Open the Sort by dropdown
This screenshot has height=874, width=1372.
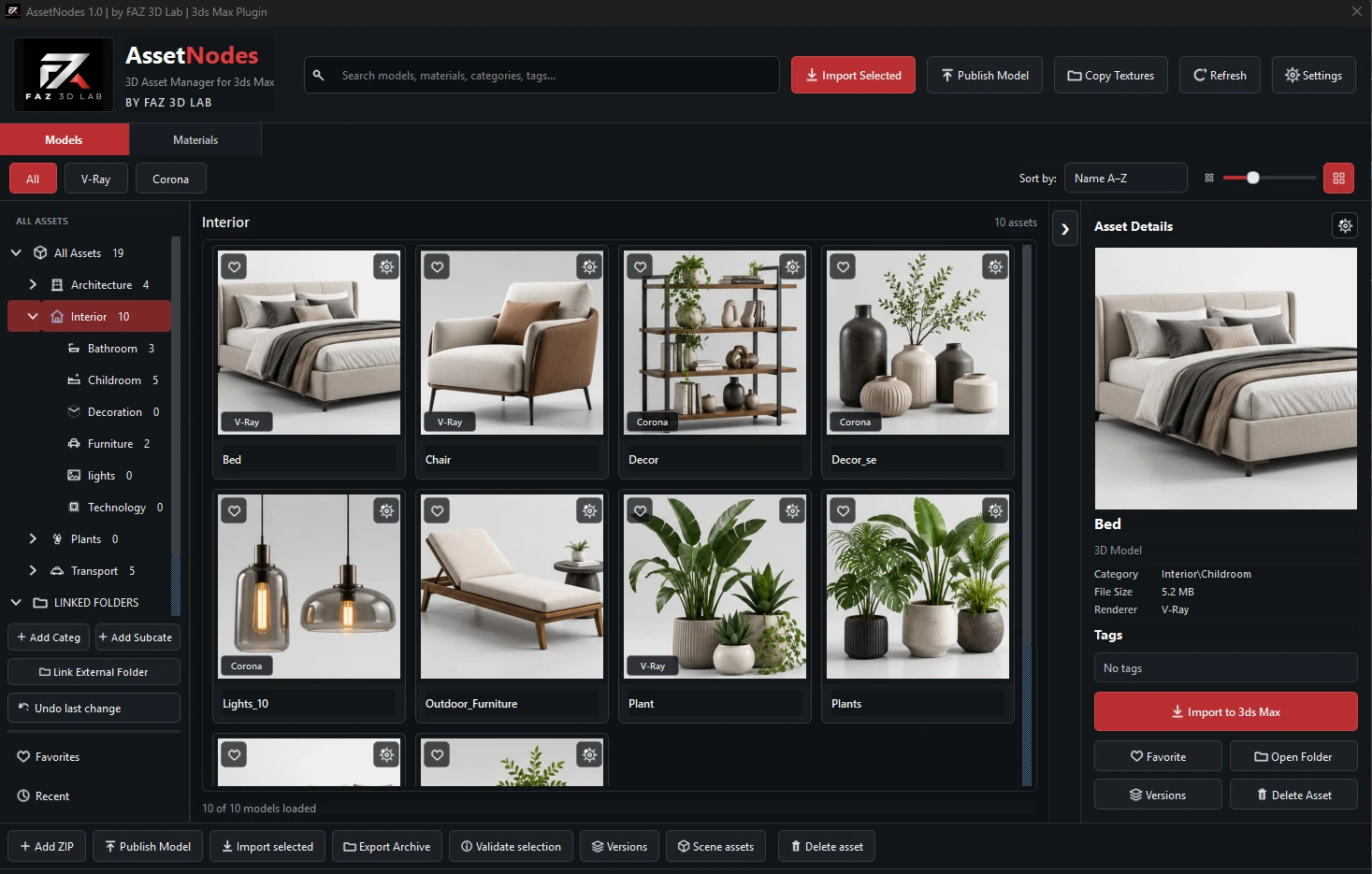point(1125,178)
